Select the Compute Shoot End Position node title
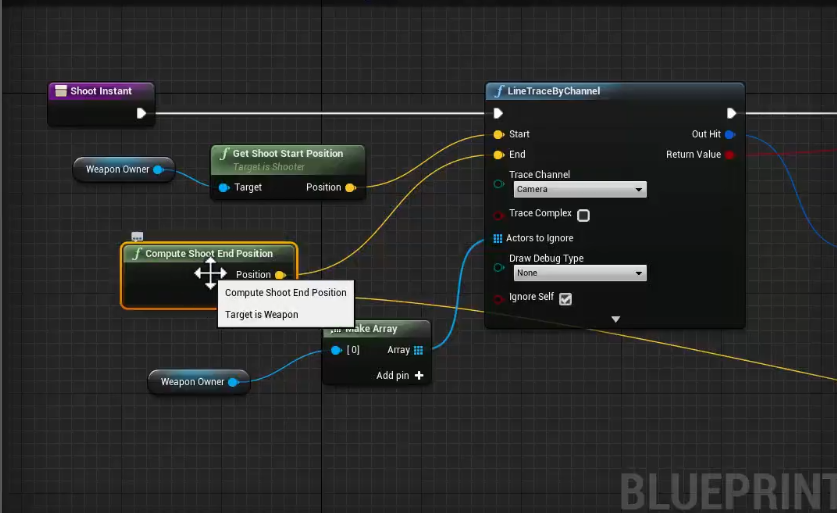Image resolution: width=837 pixels, height=513 pixels. click(x=209, y=254)
